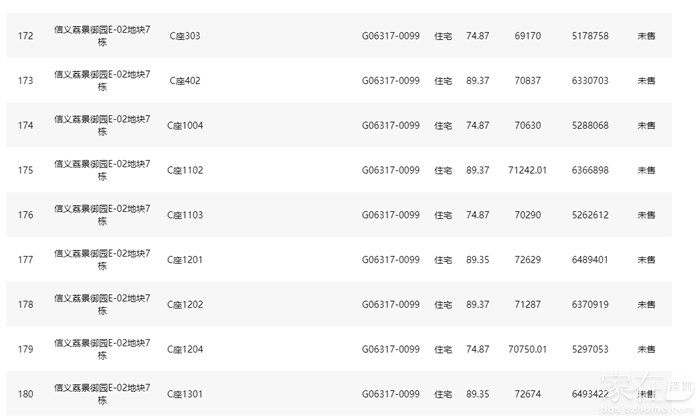Select unit C座303 cell
The image size is (700, 417).
click(x=184, y=36)
